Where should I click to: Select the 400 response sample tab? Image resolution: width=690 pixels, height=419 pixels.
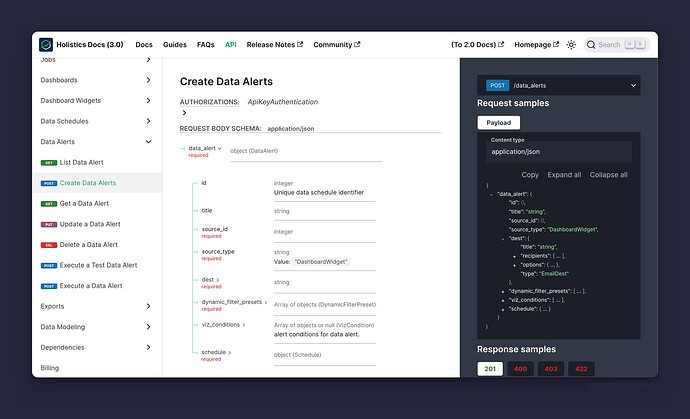click(521, 369)
